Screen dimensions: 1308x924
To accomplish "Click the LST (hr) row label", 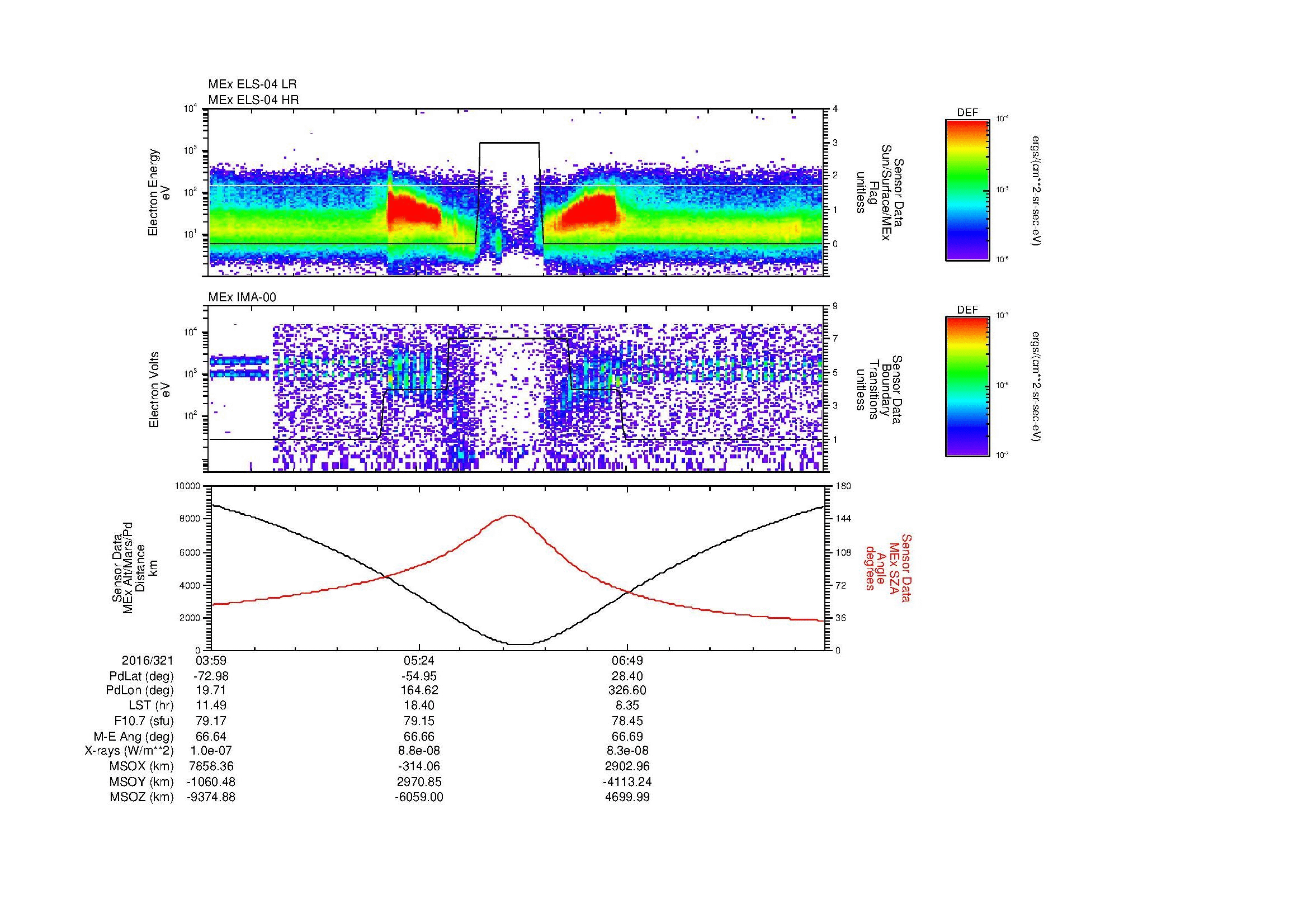I will [x=151, y=706].
